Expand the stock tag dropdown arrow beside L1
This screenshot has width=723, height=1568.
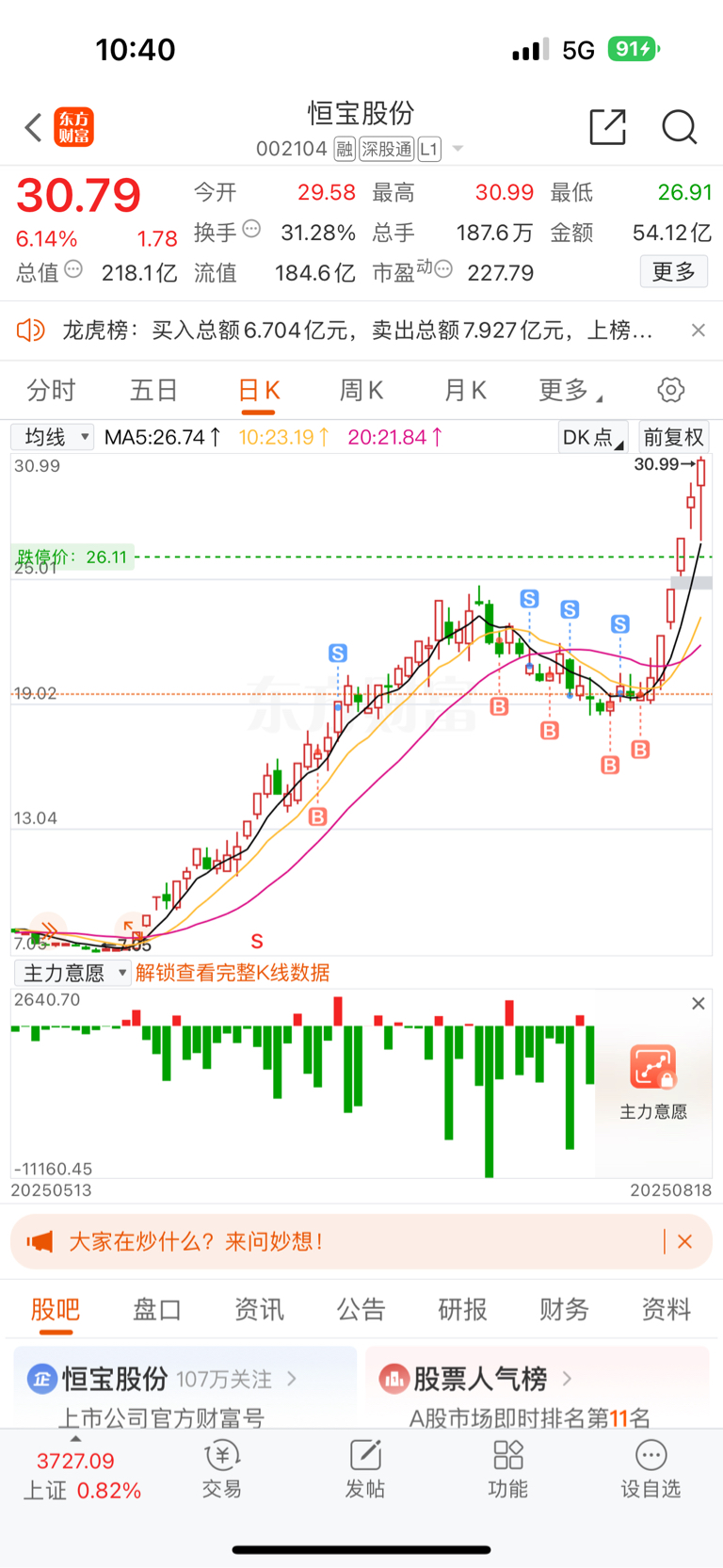(x=458, y=149)
